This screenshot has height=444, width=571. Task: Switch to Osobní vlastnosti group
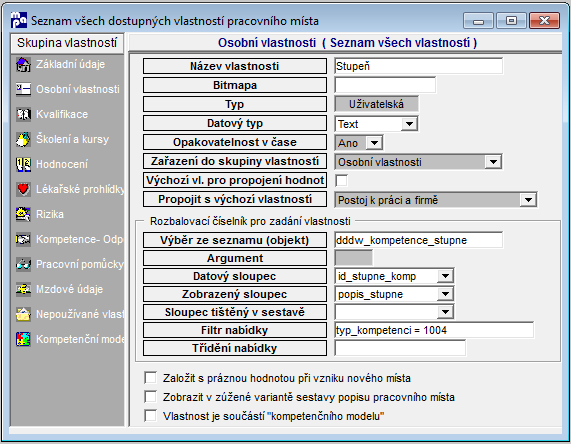click(x=78, y=89)
